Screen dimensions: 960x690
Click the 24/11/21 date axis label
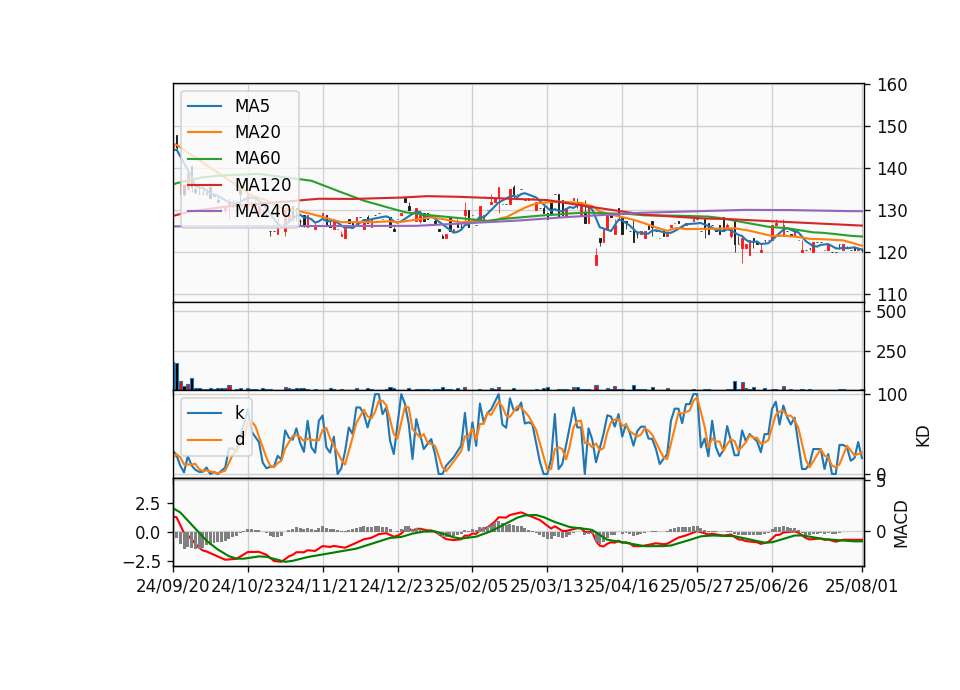322,586
